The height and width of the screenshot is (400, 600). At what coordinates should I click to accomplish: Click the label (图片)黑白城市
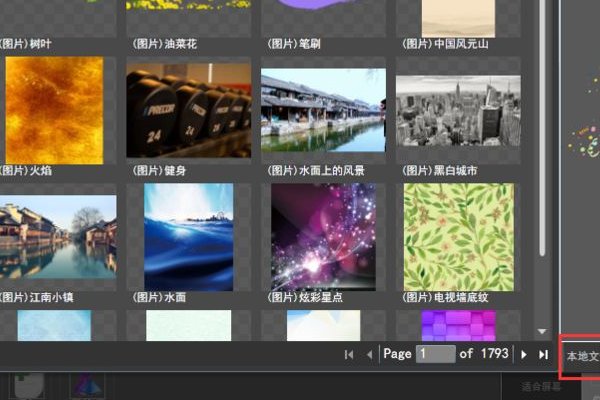pos(440,171)
